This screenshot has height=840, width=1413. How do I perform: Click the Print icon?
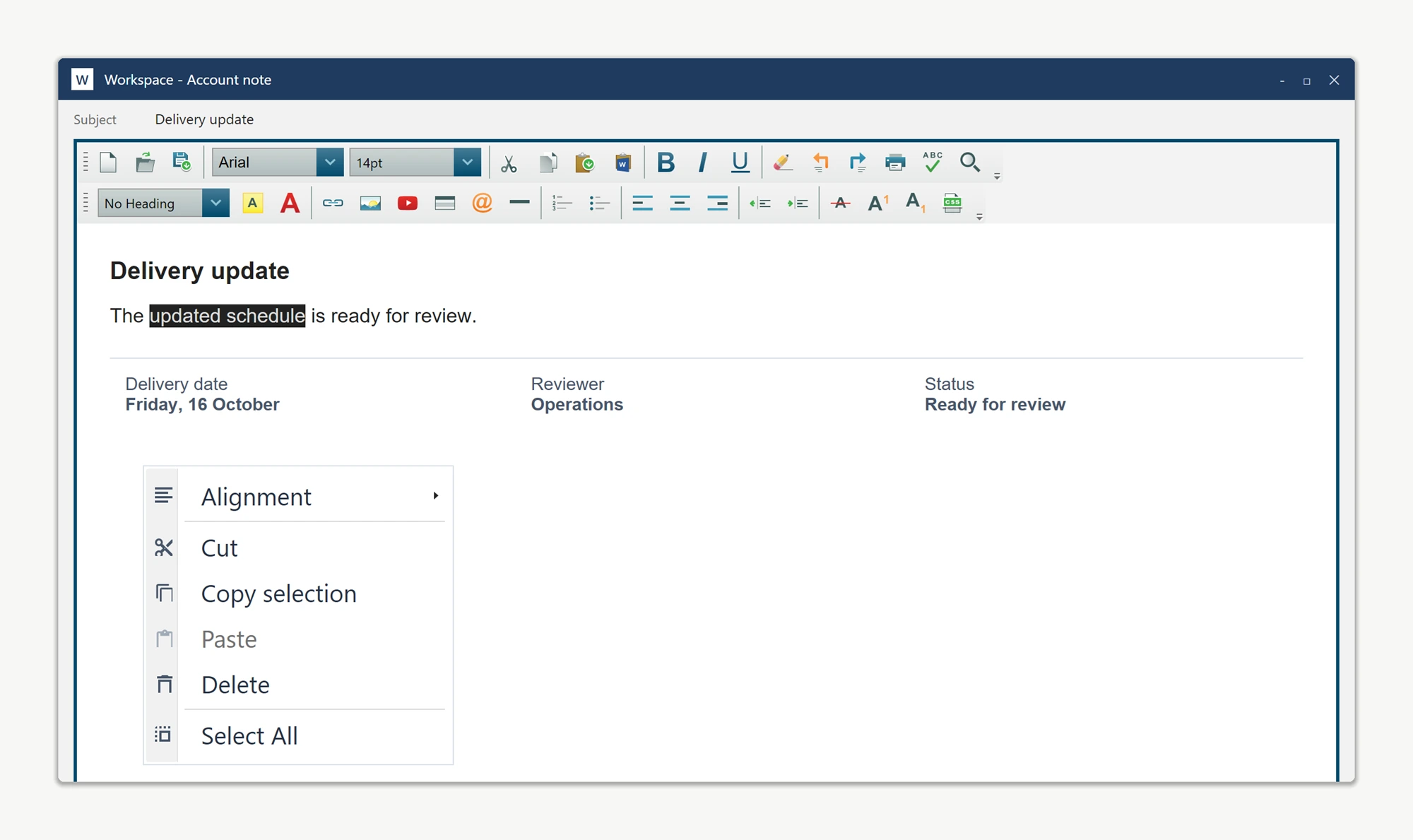[895, 162]
